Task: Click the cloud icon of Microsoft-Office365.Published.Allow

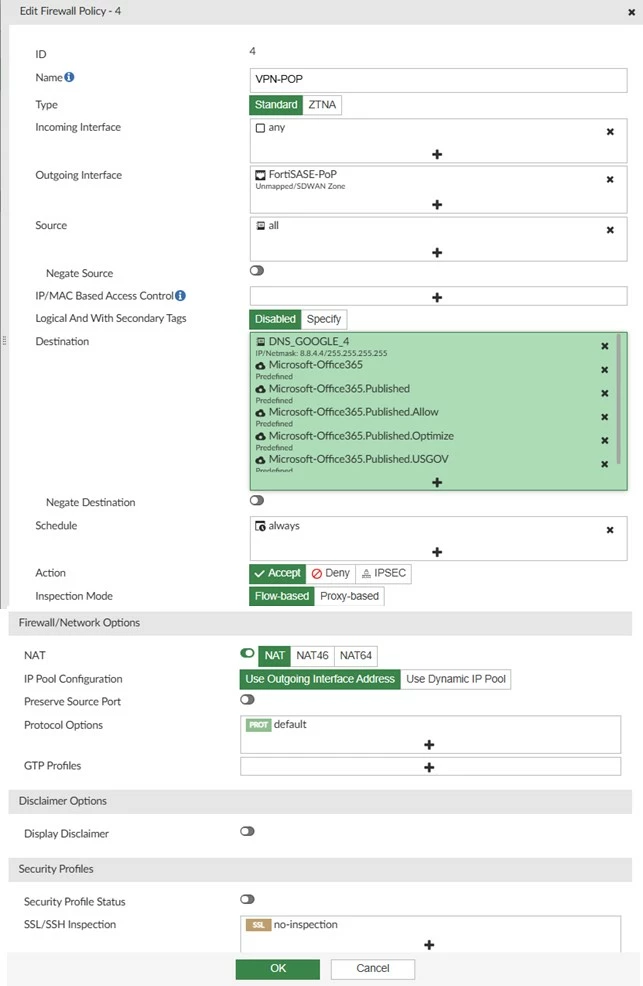Action: point(260,413)
